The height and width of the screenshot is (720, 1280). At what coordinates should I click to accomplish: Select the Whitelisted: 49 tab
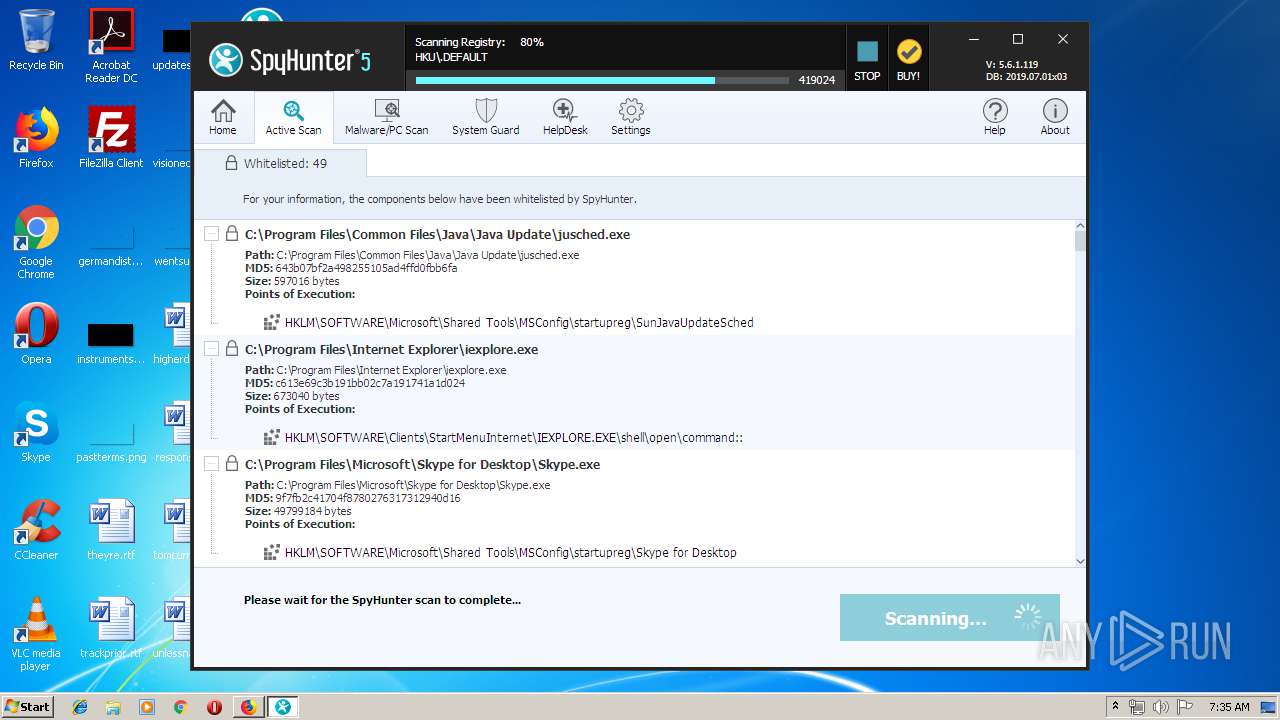pos(280,163)
